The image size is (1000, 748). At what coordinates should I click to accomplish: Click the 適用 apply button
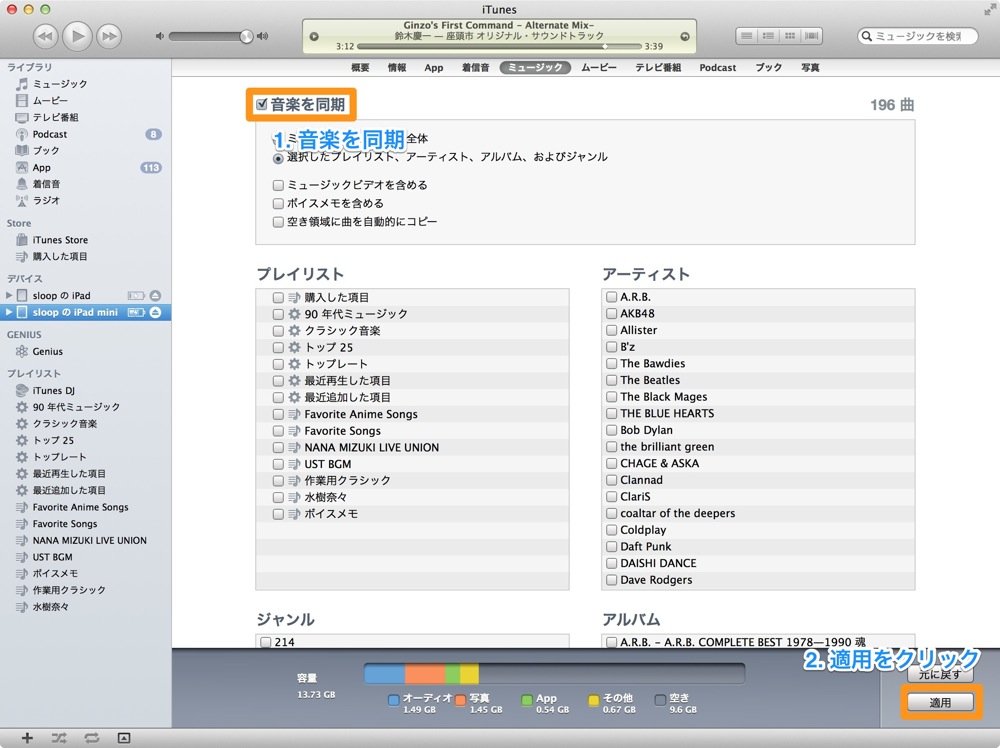click(940, 702)
